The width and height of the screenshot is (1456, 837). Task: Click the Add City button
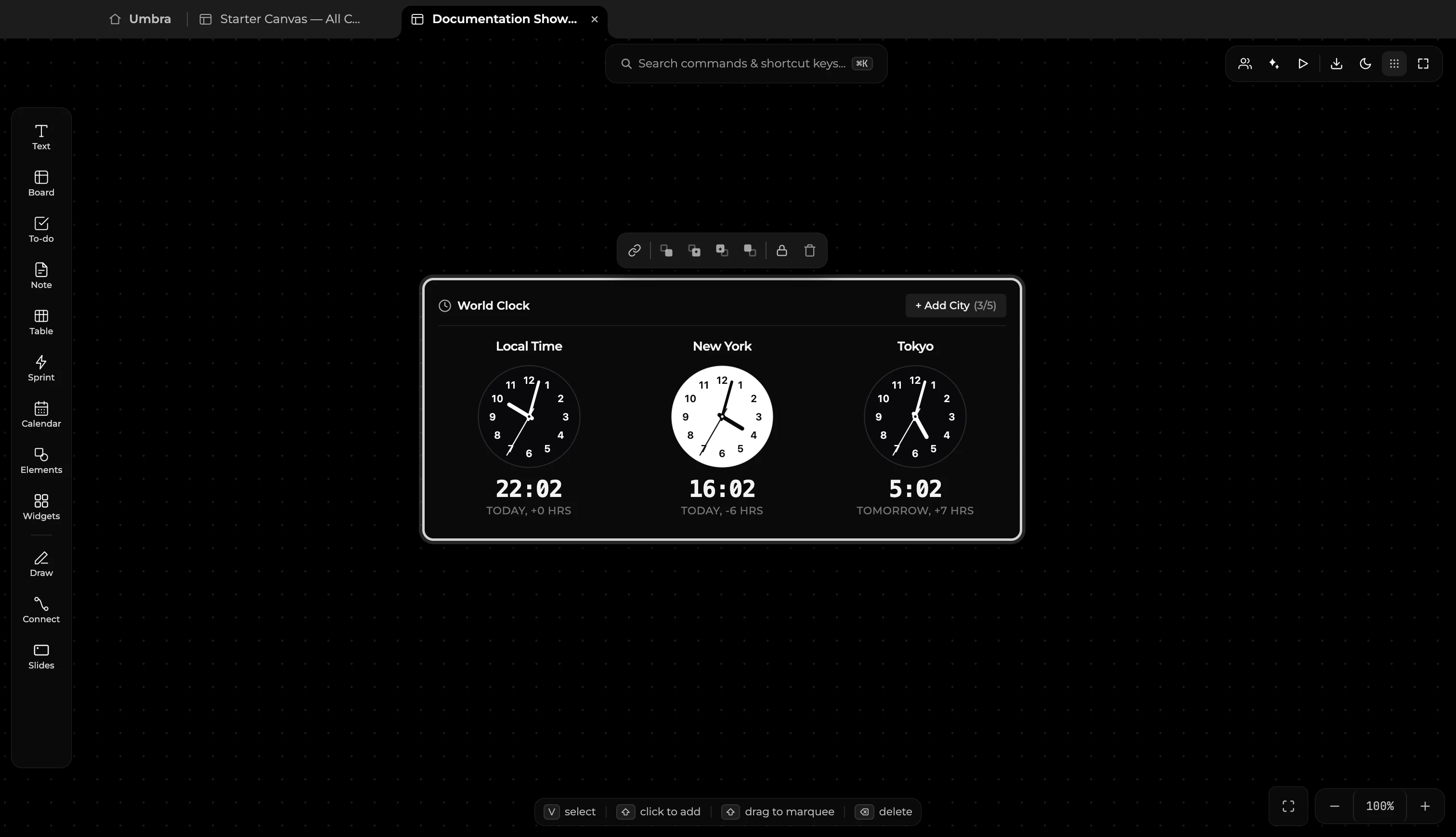tap(956, 305)
